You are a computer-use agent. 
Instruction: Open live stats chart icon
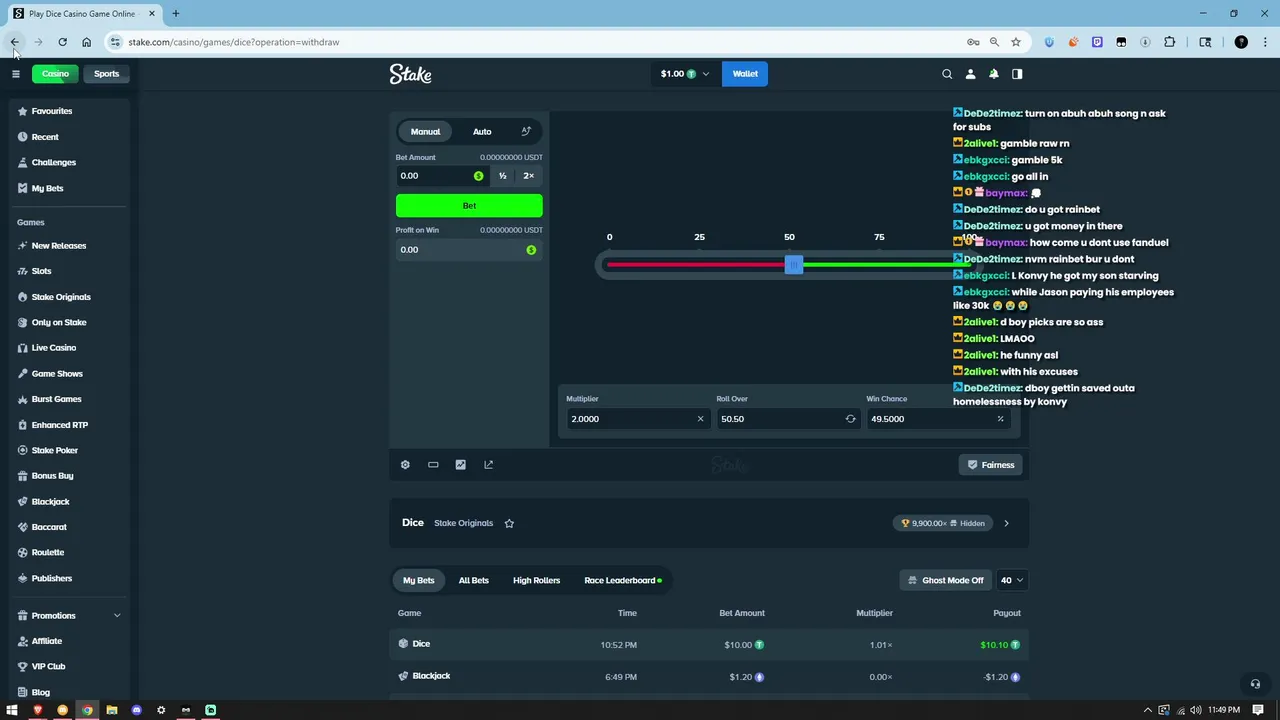460,465
